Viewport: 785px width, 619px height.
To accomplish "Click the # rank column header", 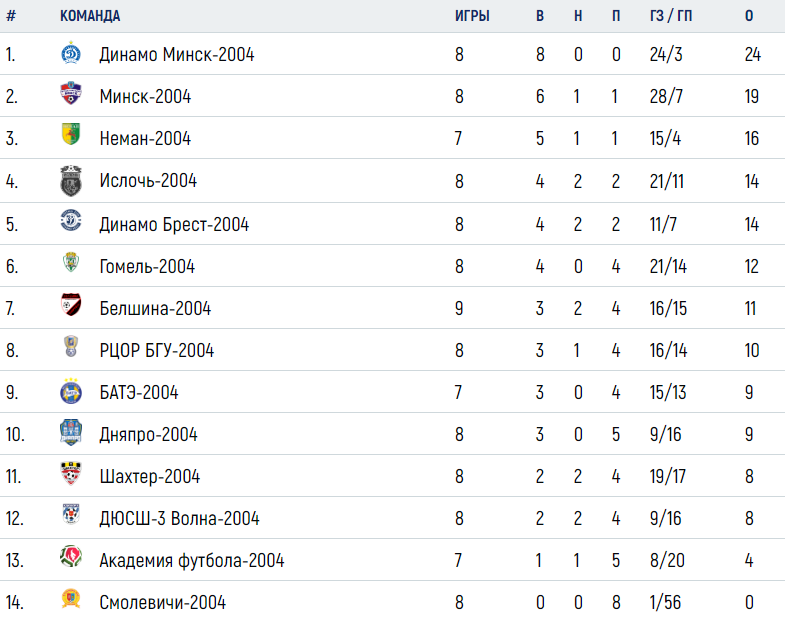I will point(11,16).
